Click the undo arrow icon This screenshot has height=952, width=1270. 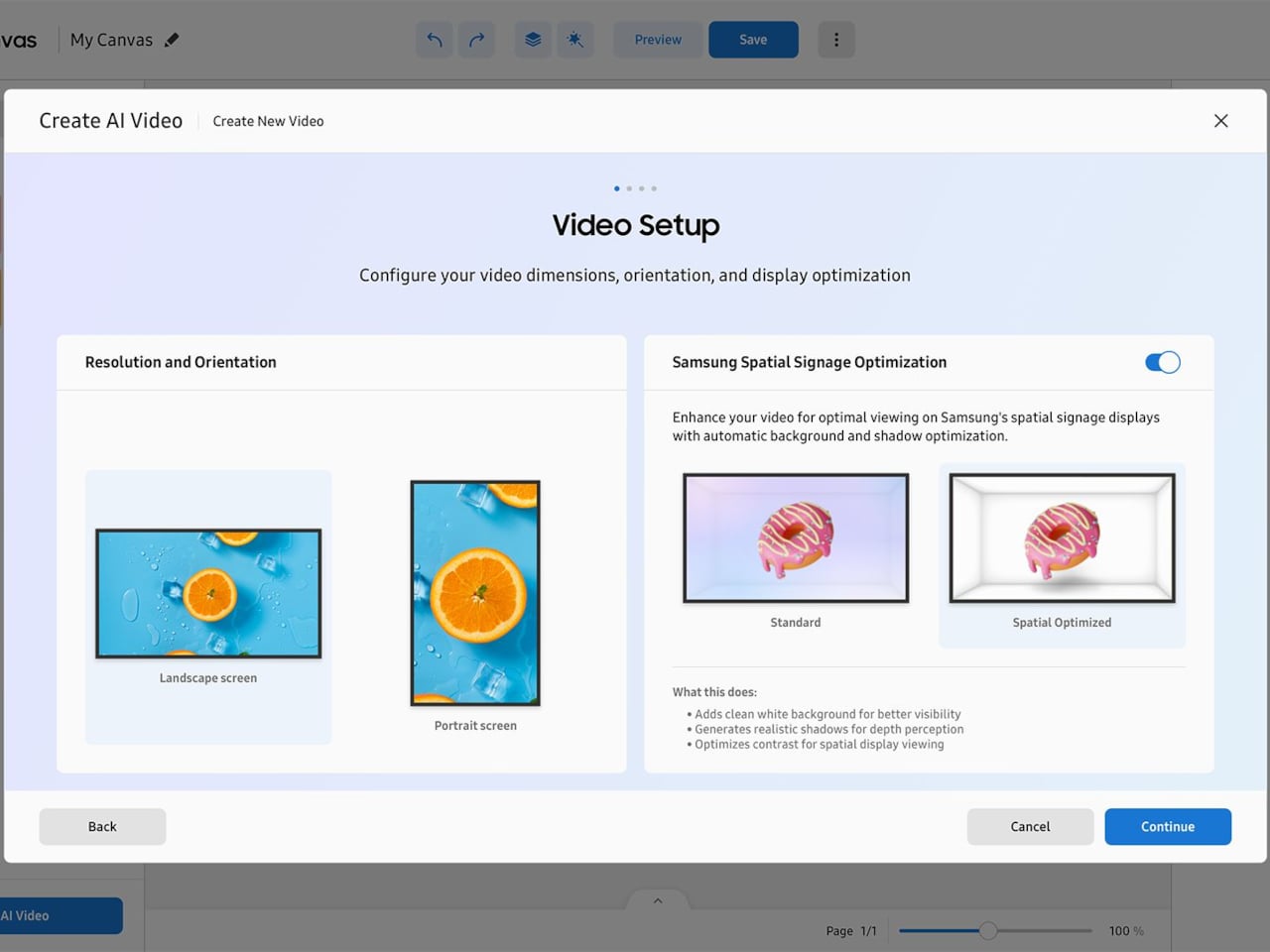click(435, 40)
